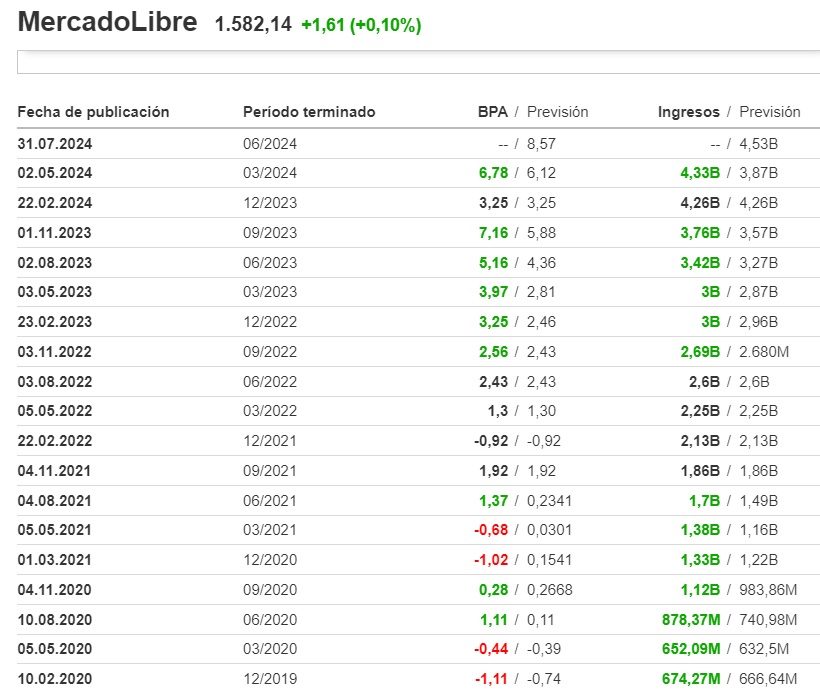Click the stock price 1.582,14
Image resolution: width=820 pixels, height=693 pixels.
[253, 25]
